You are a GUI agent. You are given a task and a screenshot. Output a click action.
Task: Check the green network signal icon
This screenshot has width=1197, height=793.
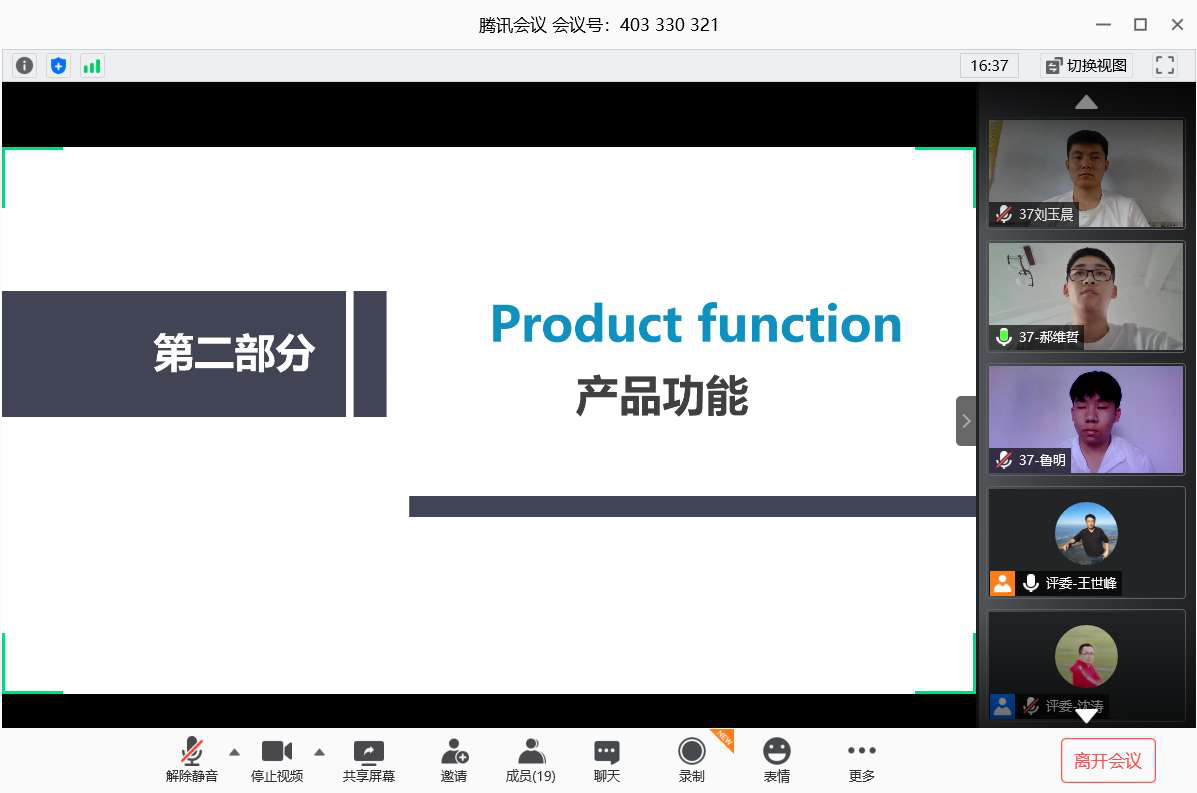pos(92,66)
